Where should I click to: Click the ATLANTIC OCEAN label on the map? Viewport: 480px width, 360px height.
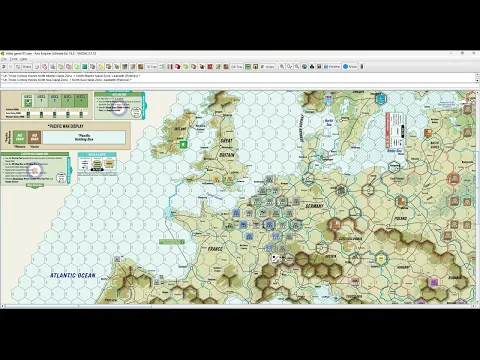[73, 275]
